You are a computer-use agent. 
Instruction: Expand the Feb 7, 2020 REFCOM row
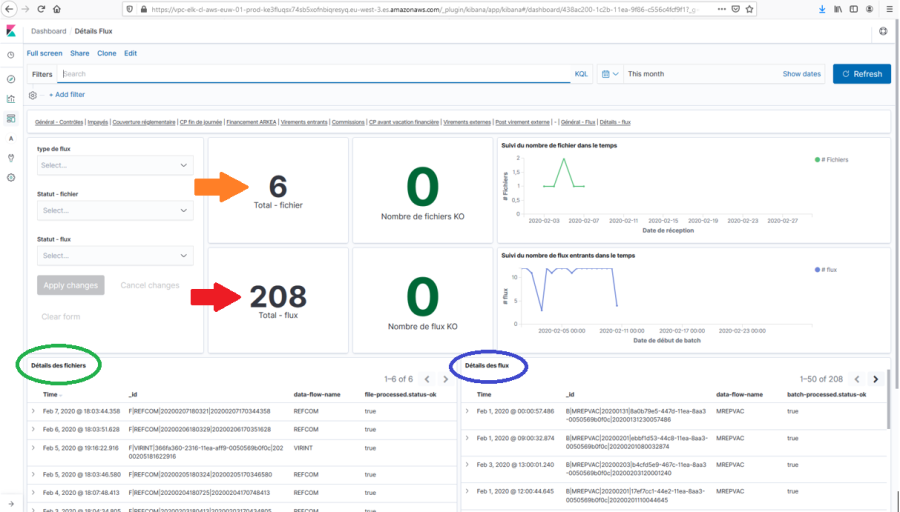[33, 411]
